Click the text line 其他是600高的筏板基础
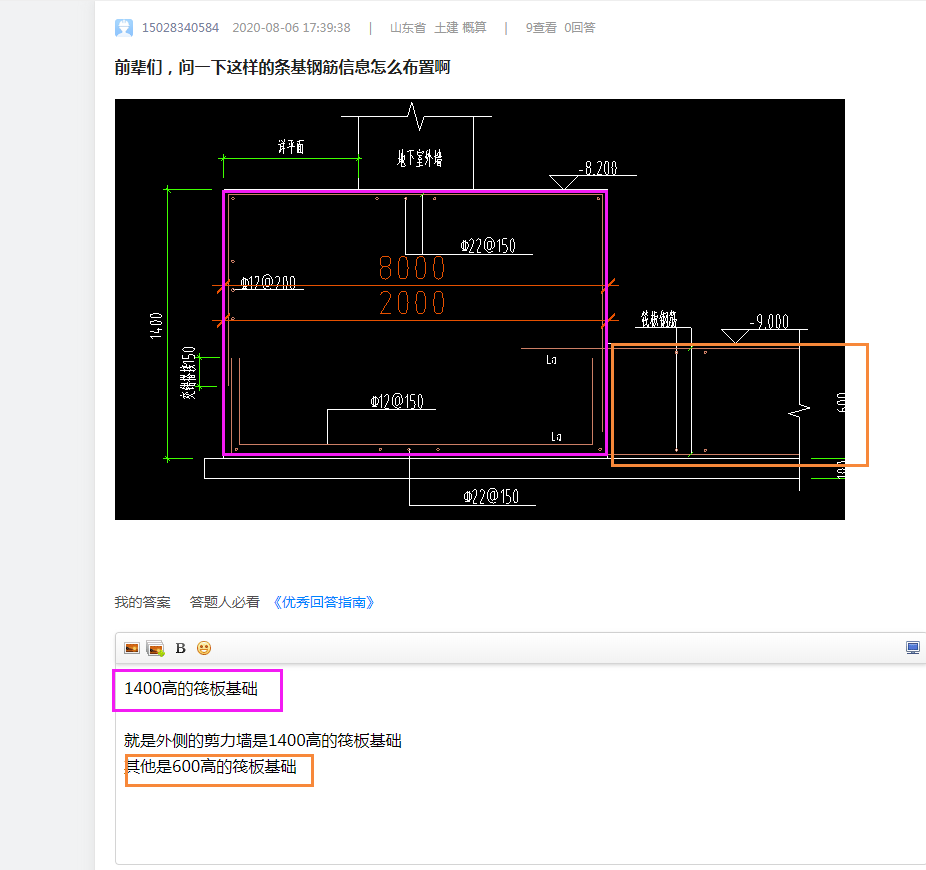Screen dimensions: 926x870 [211, 767]
